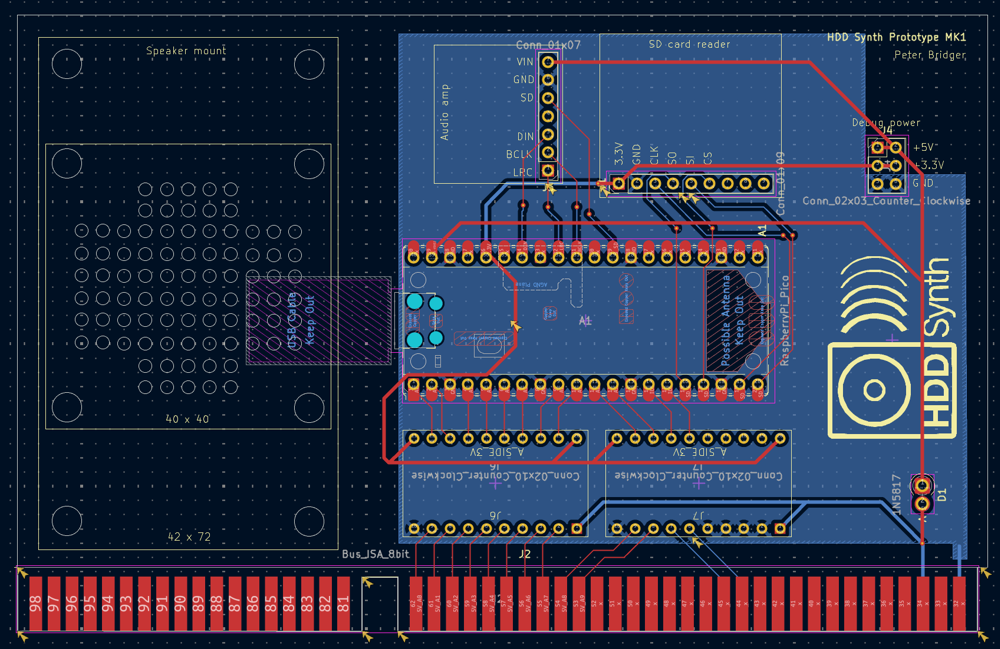Select the HDD Synth logo graphic
This screenshot has width=1000, height=649.
click(889, 348)
